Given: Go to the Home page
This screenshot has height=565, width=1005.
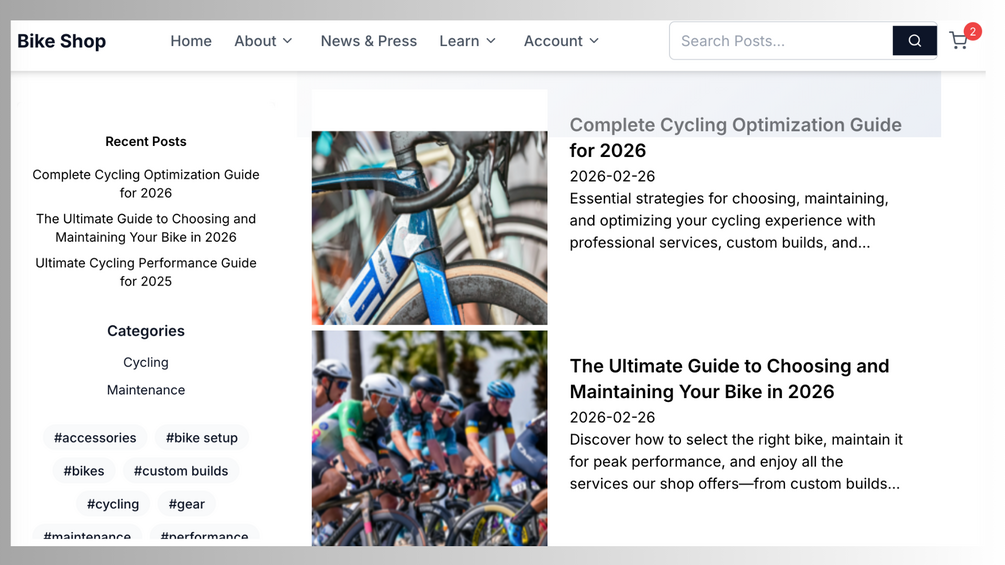Looking at the screenshot, I should coord(191,41).
